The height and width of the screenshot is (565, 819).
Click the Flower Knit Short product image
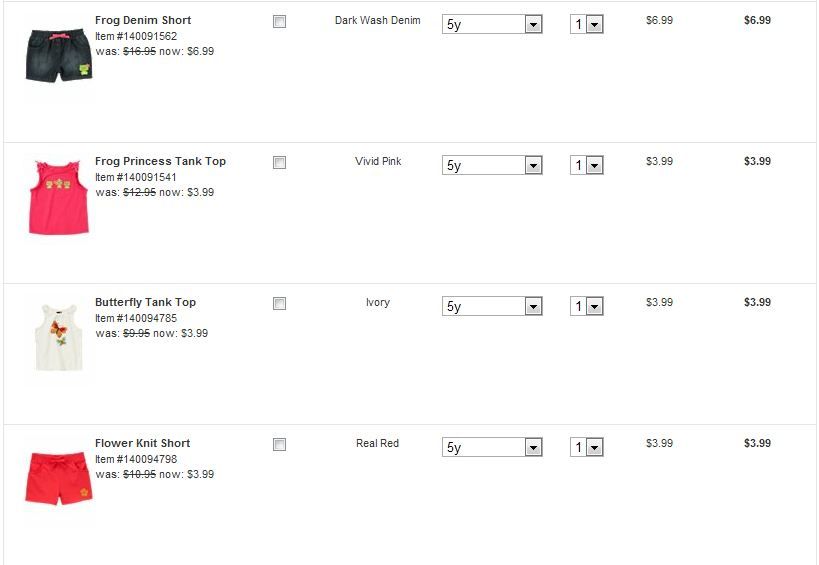(58, 478)
